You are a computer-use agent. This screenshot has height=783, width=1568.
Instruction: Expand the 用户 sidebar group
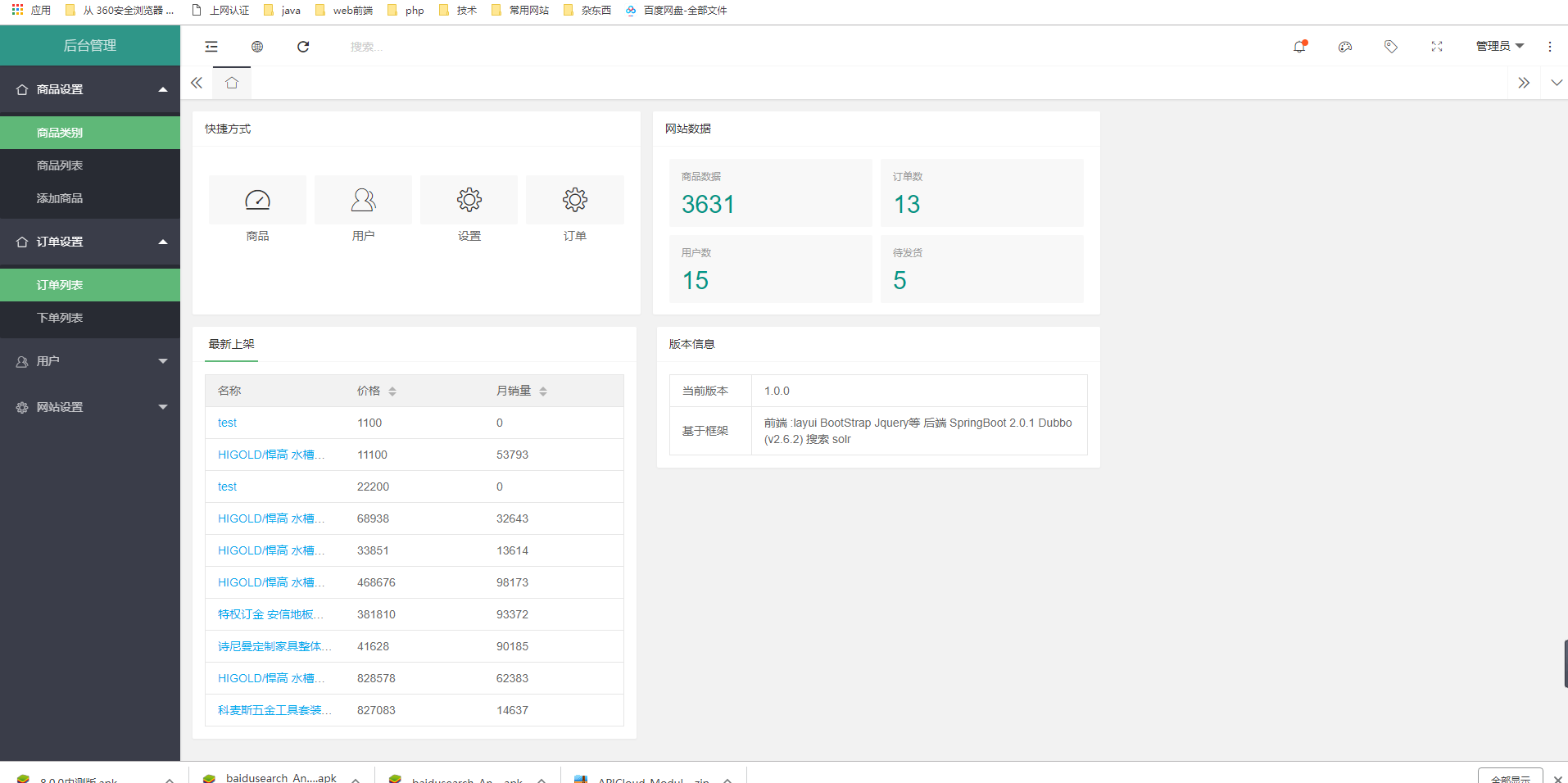coord(90,361)
